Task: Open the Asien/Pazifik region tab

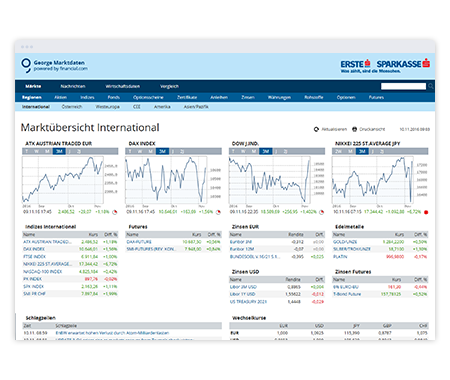Action: point(196,107)
